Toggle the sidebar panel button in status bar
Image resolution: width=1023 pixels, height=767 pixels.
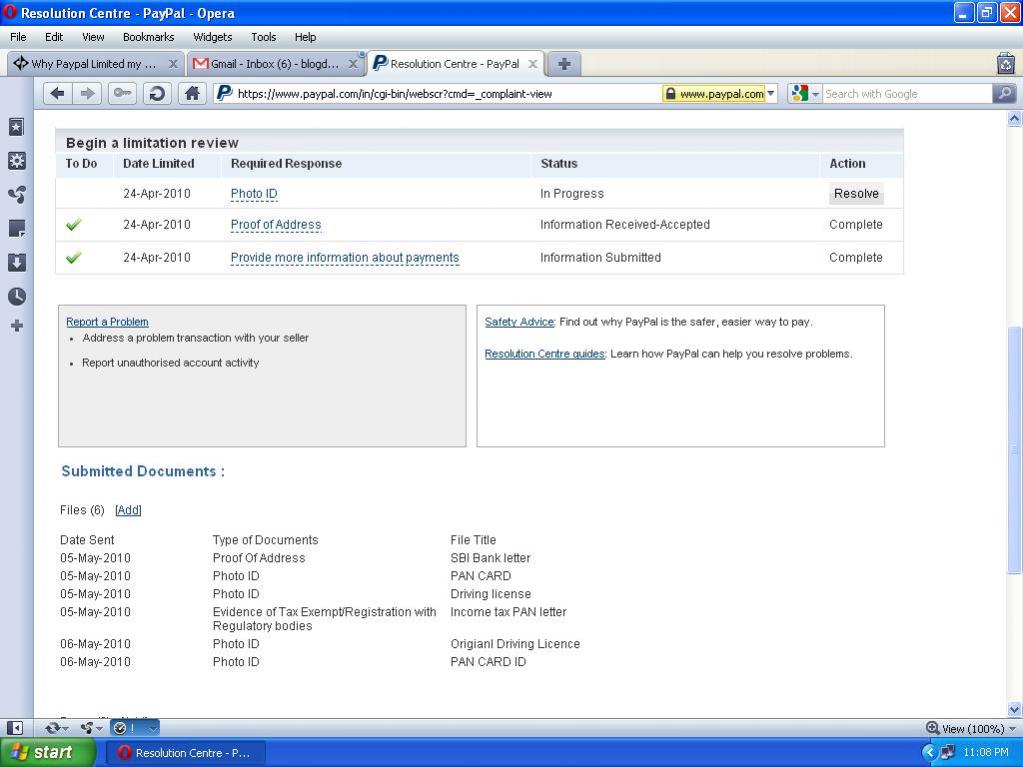[x=15, y=728]
